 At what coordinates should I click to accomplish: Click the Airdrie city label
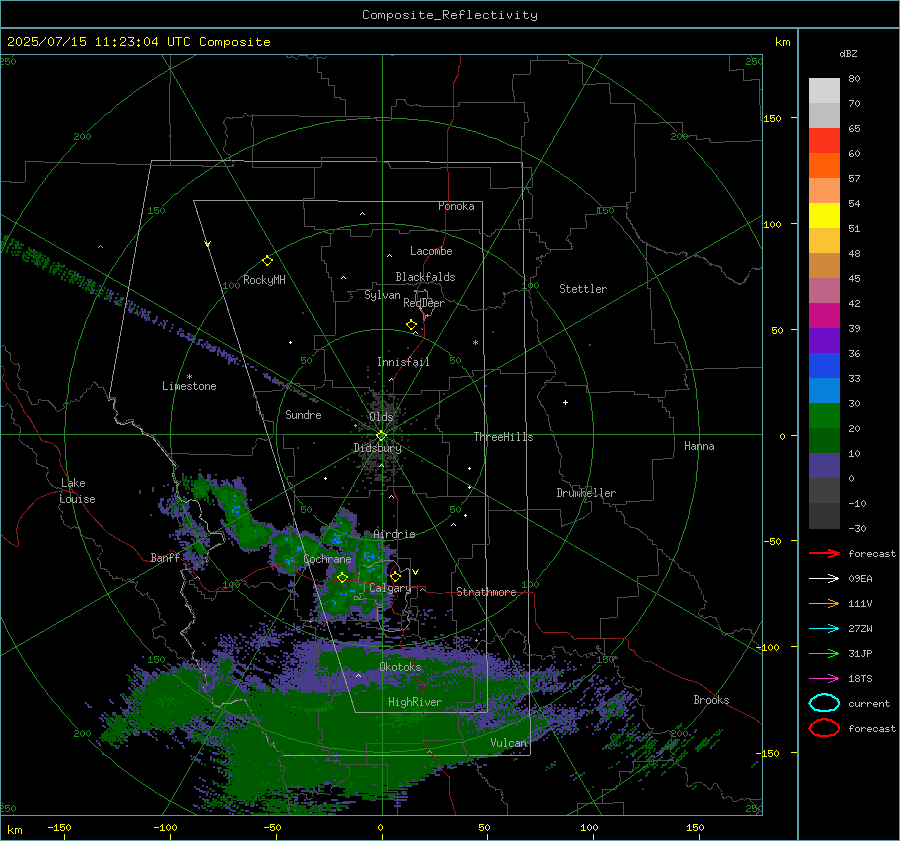[x=394, y=534]
